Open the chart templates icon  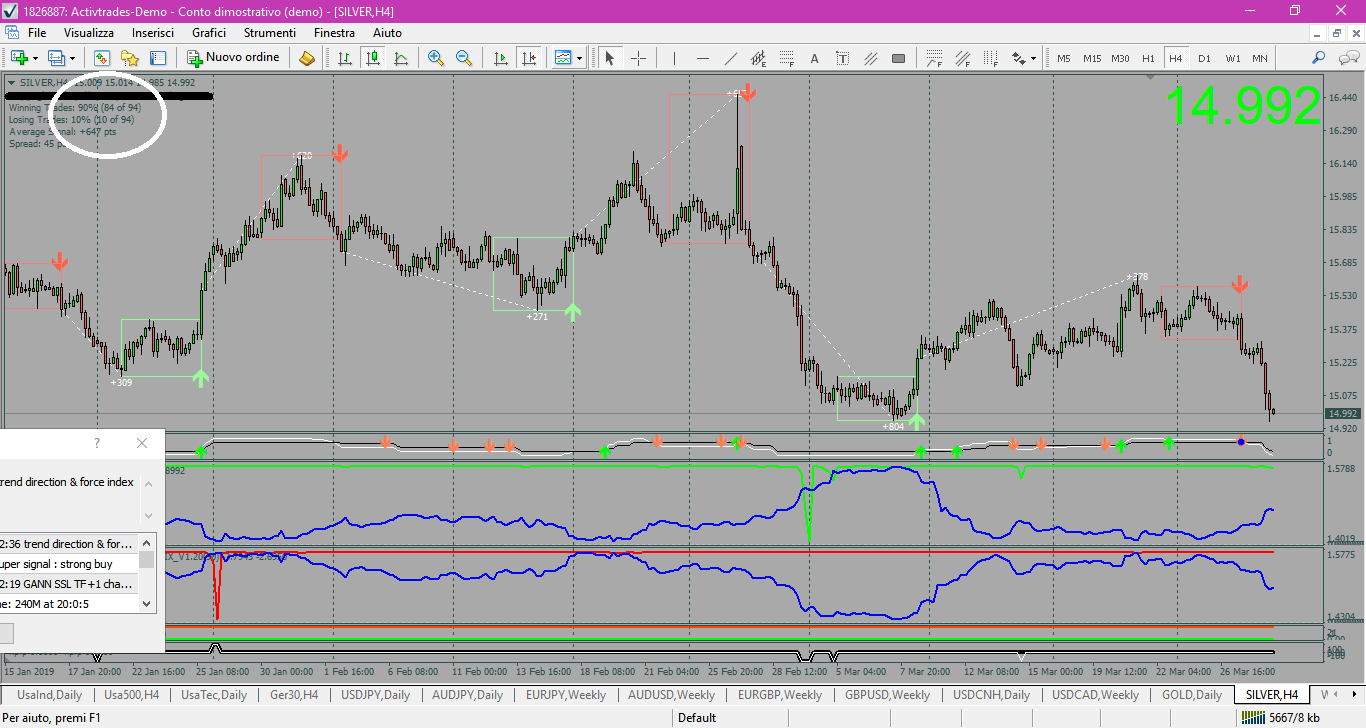(x=563, y=58)
